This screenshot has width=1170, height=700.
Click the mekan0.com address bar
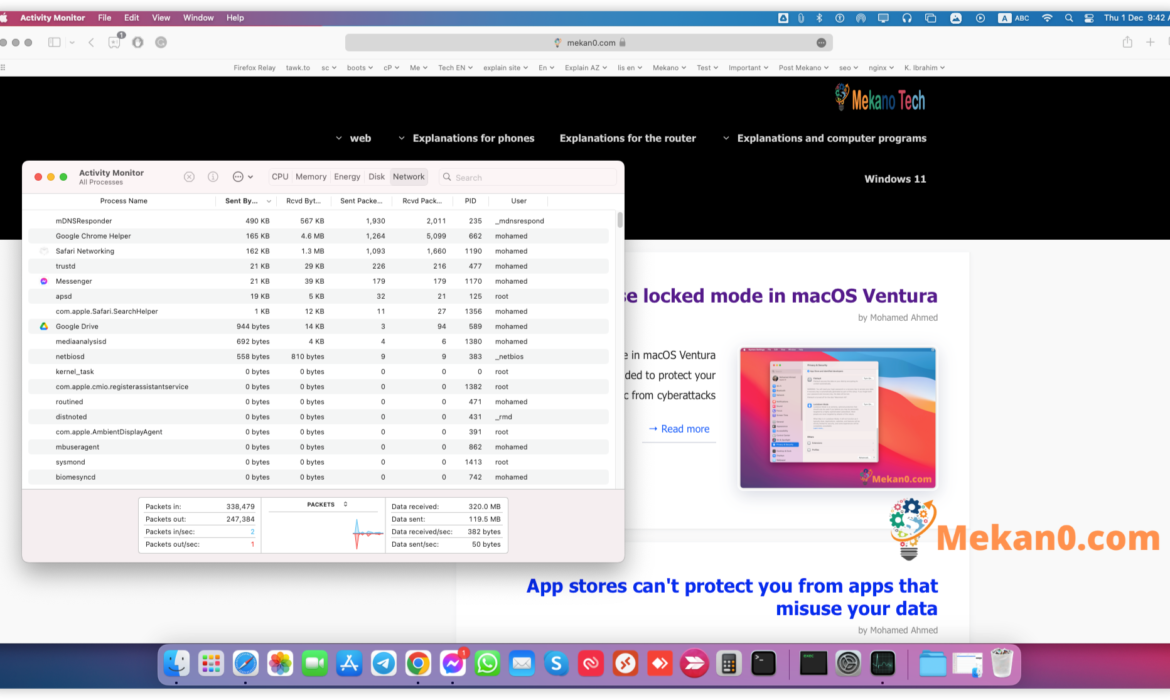tap(589, 43)
